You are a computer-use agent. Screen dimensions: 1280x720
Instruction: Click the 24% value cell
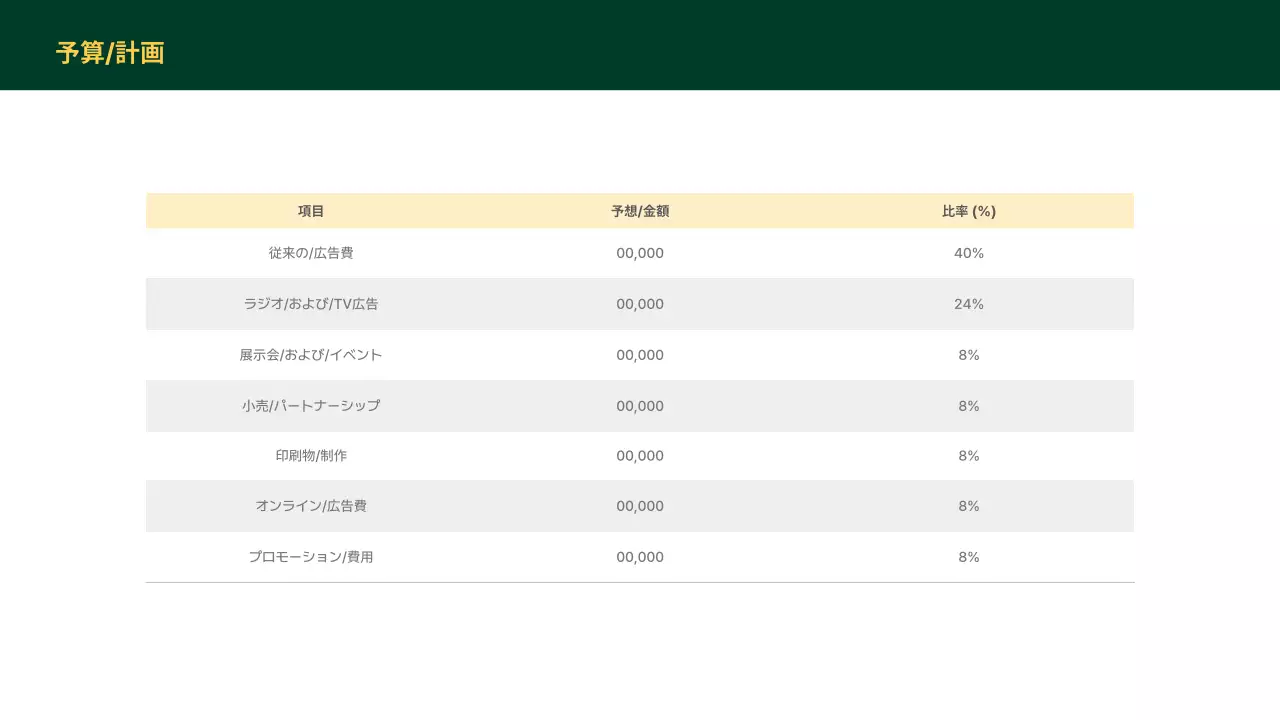point(968,304)
